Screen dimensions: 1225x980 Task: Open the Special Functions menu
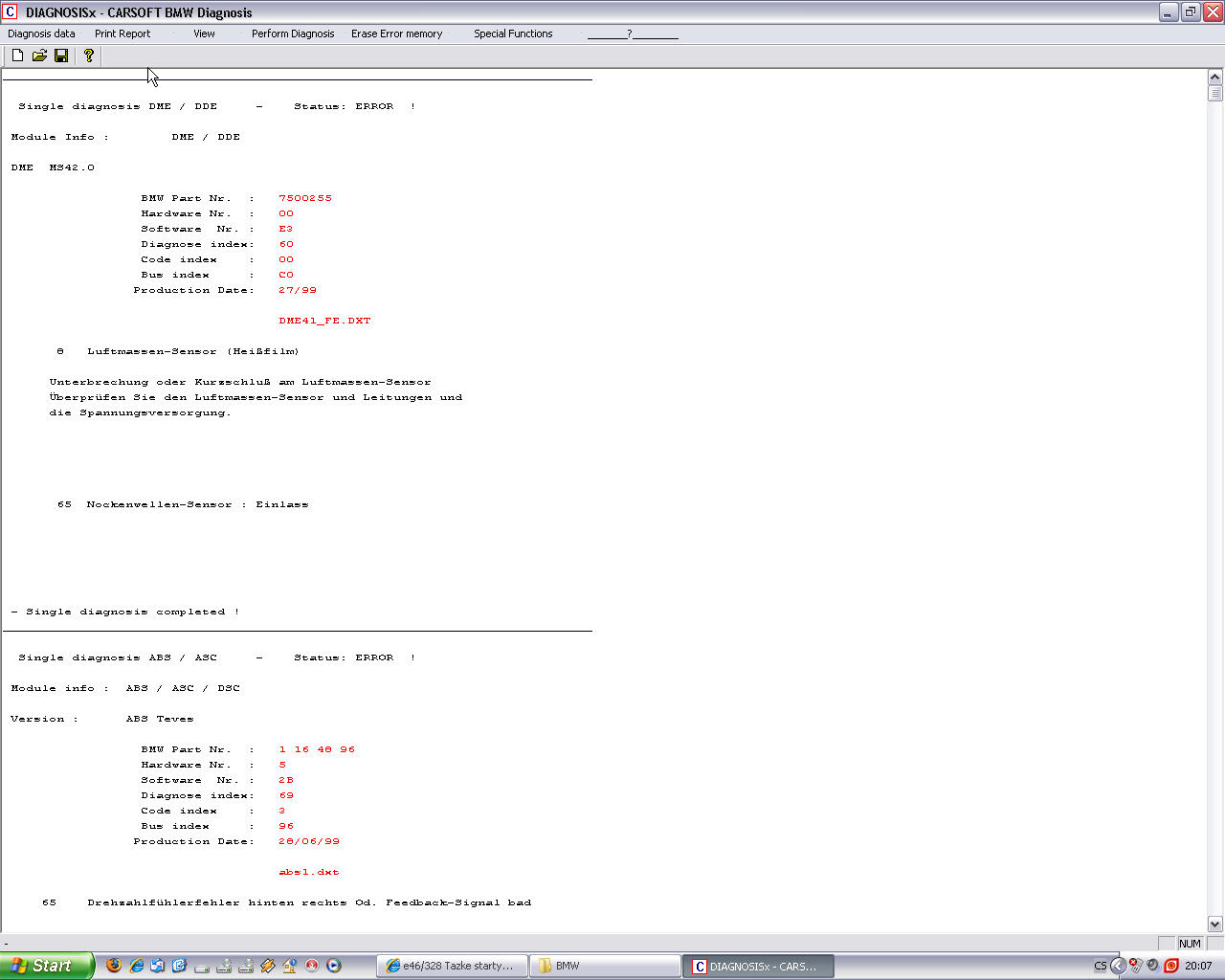(513, 33)
